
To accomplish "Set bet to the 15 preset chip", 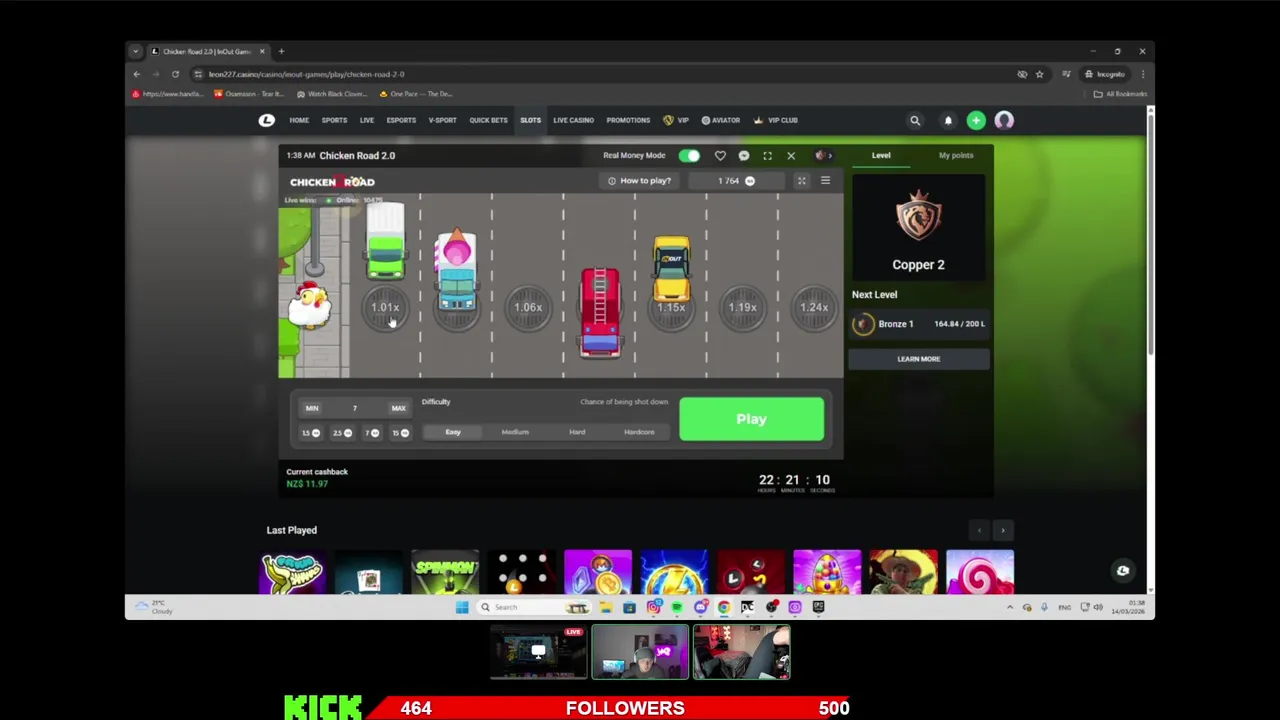I will coord(400,433).
